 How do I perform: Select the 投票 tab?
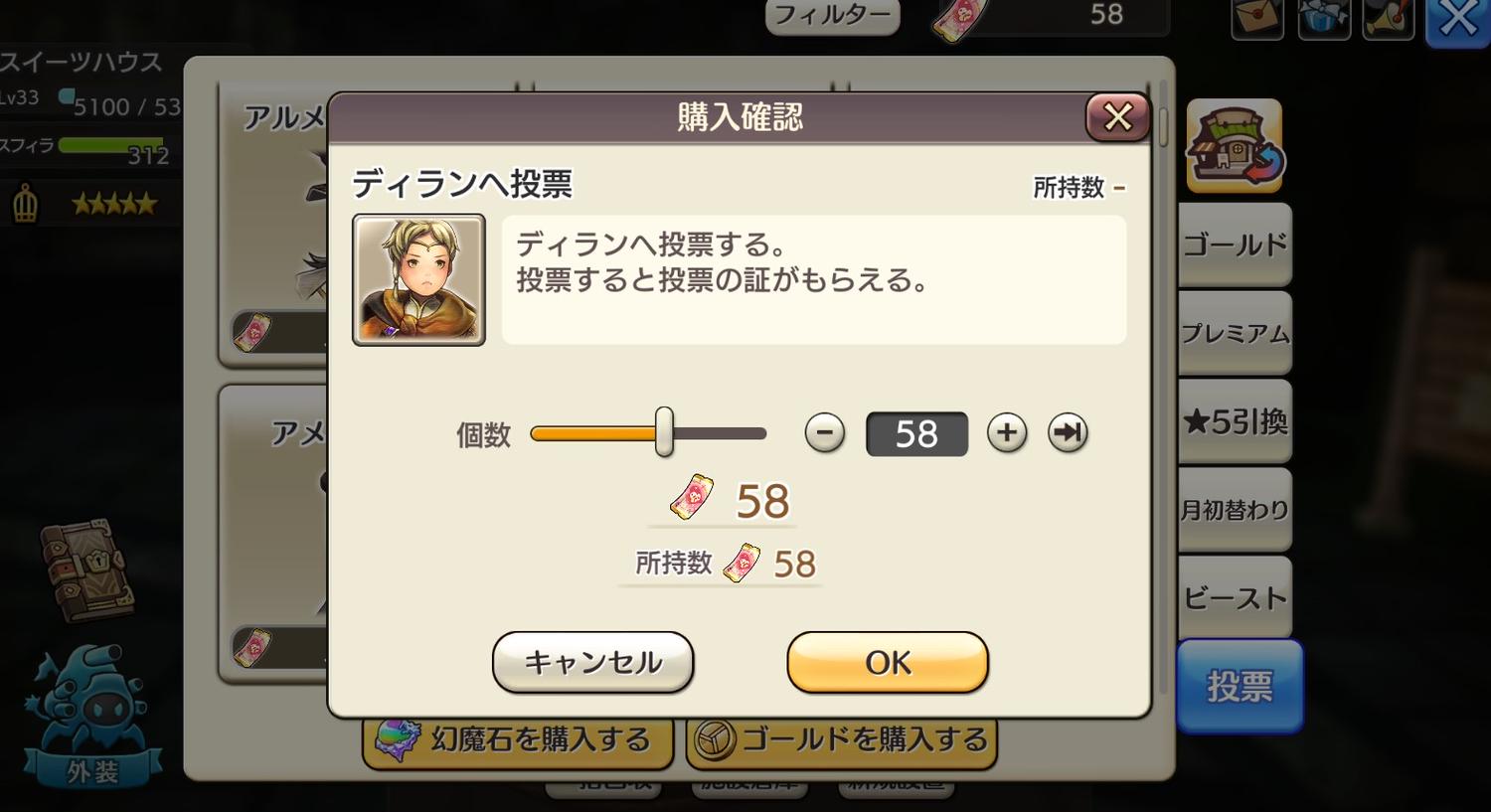pyautogui.click(x=1240, y=686)
